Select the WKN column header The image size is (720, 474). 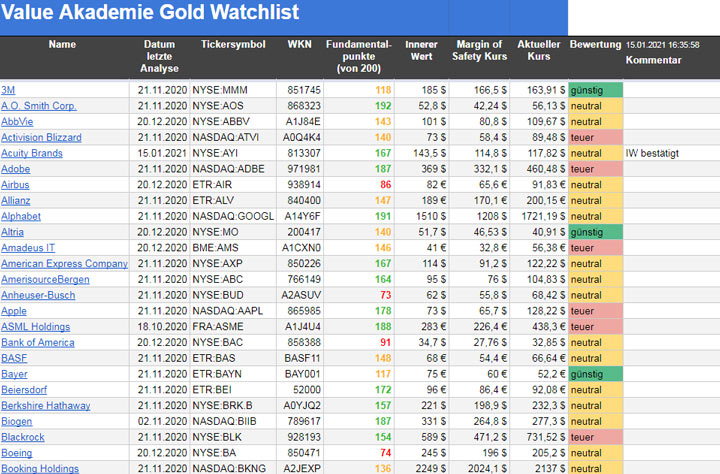(x=299, y=45)
